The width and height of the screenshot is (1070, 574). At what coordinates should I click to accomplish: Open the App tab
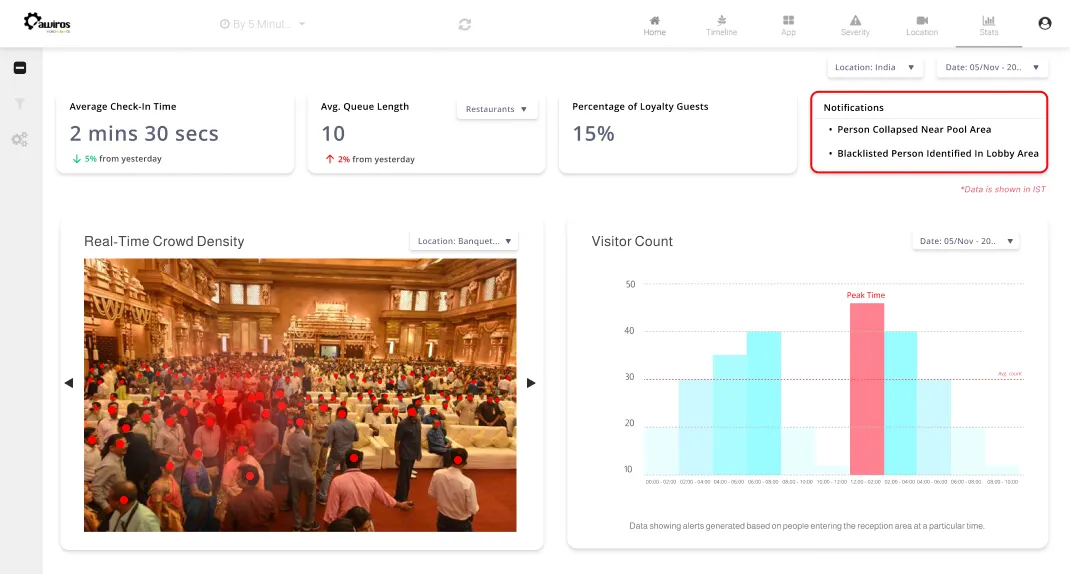(x=788, y=25)
